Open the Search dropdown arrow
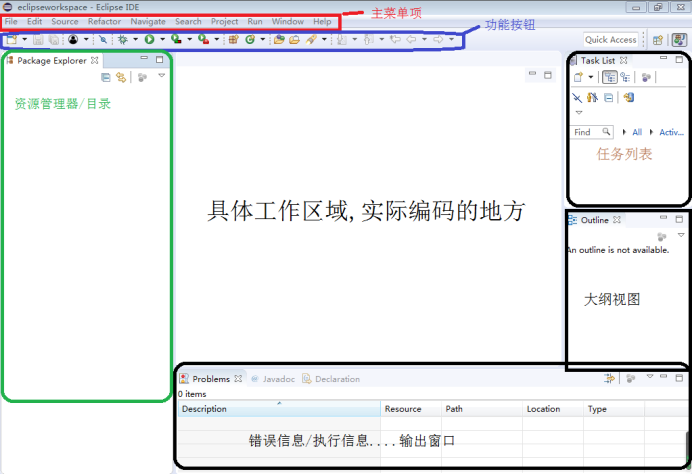Viewport: 692px width, 475px height. tap(324, 40)
